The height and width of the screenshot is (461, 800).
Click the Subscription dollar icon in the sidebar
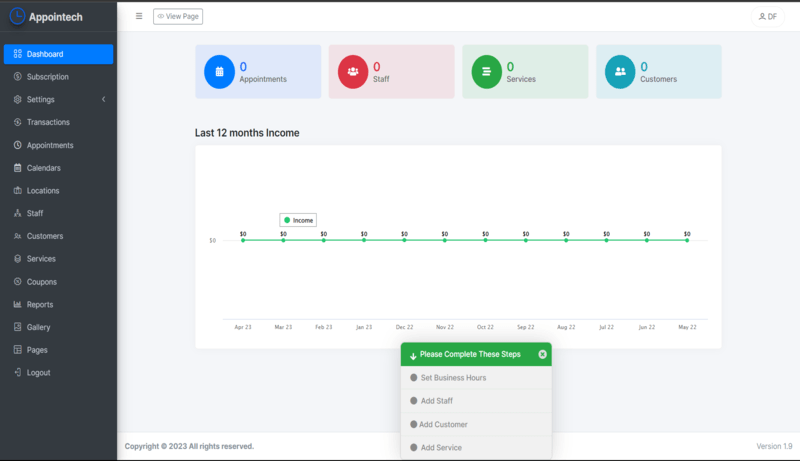click(17, 76)
